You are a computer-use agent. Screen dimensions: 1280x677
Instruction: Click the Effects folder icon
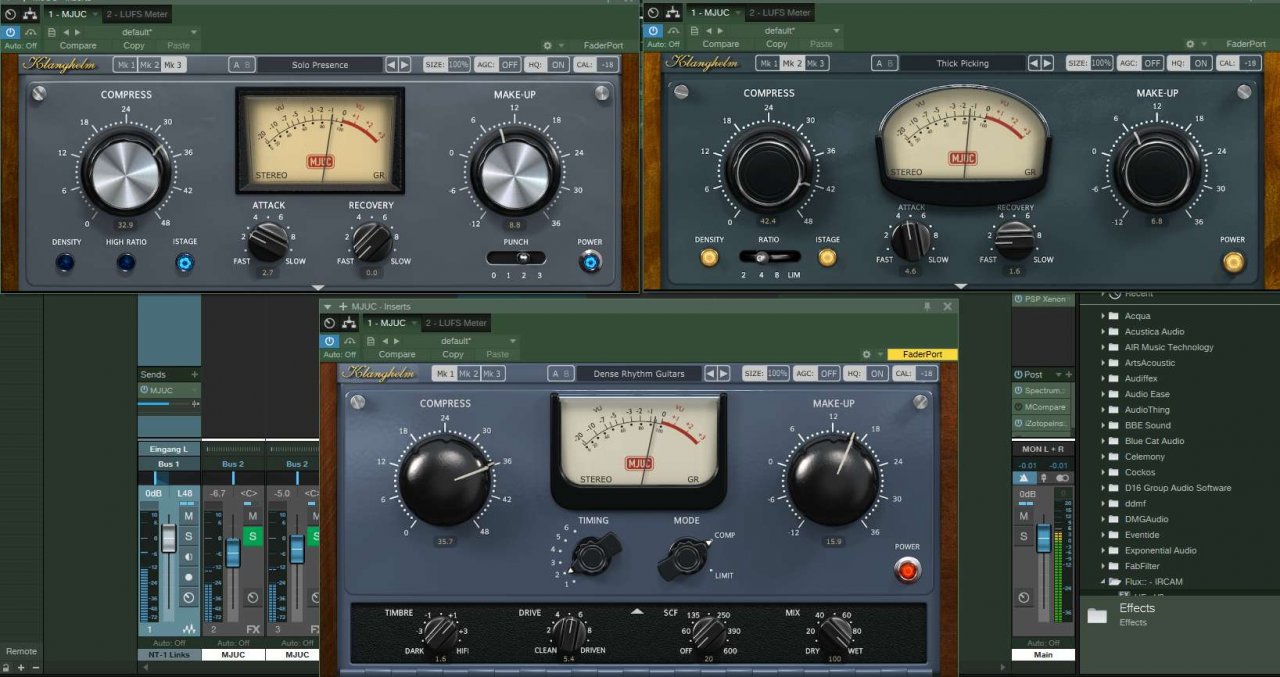1097,615
